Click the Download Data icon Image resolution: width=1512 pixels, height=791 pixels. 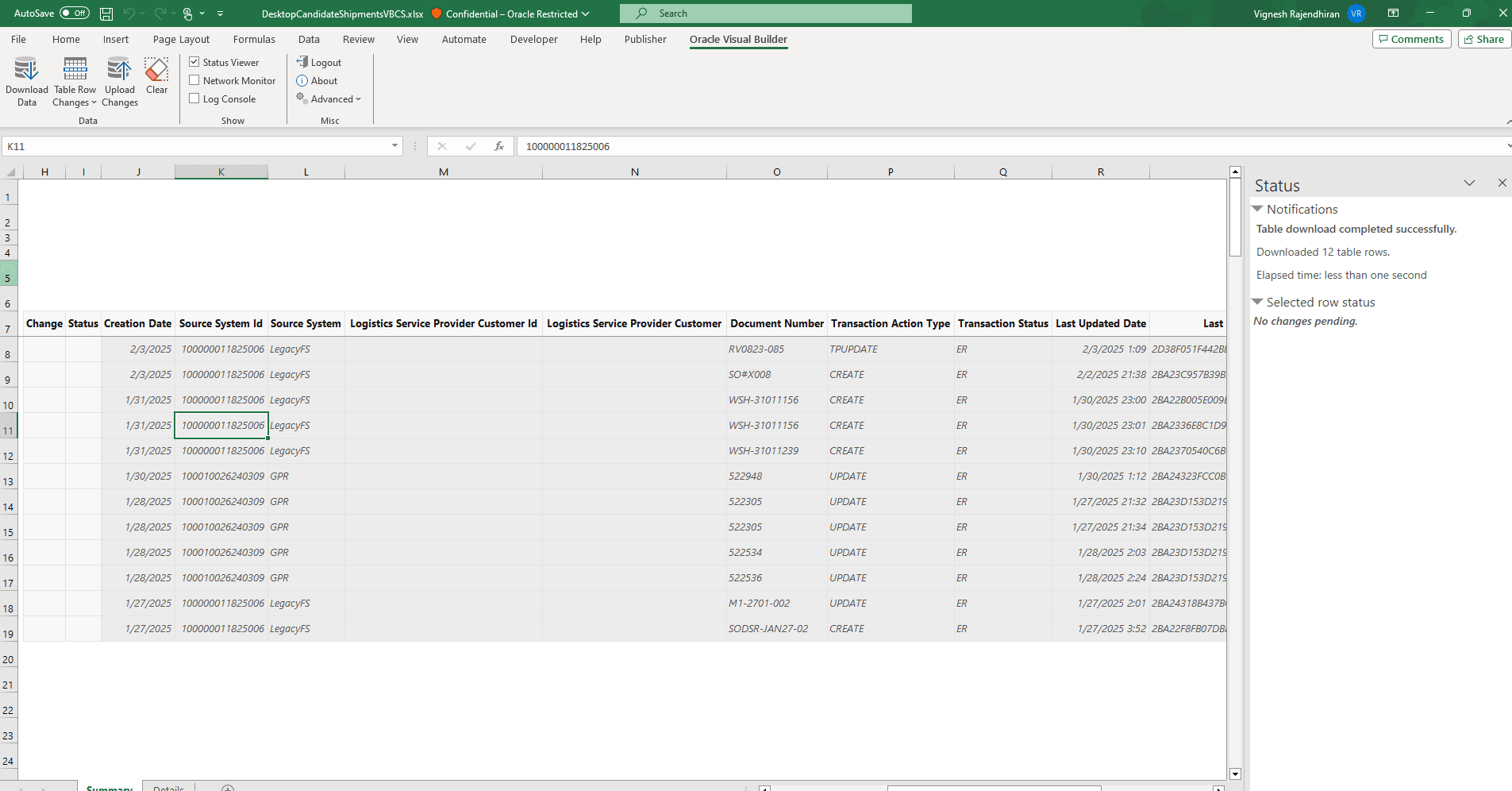(26, 79)
